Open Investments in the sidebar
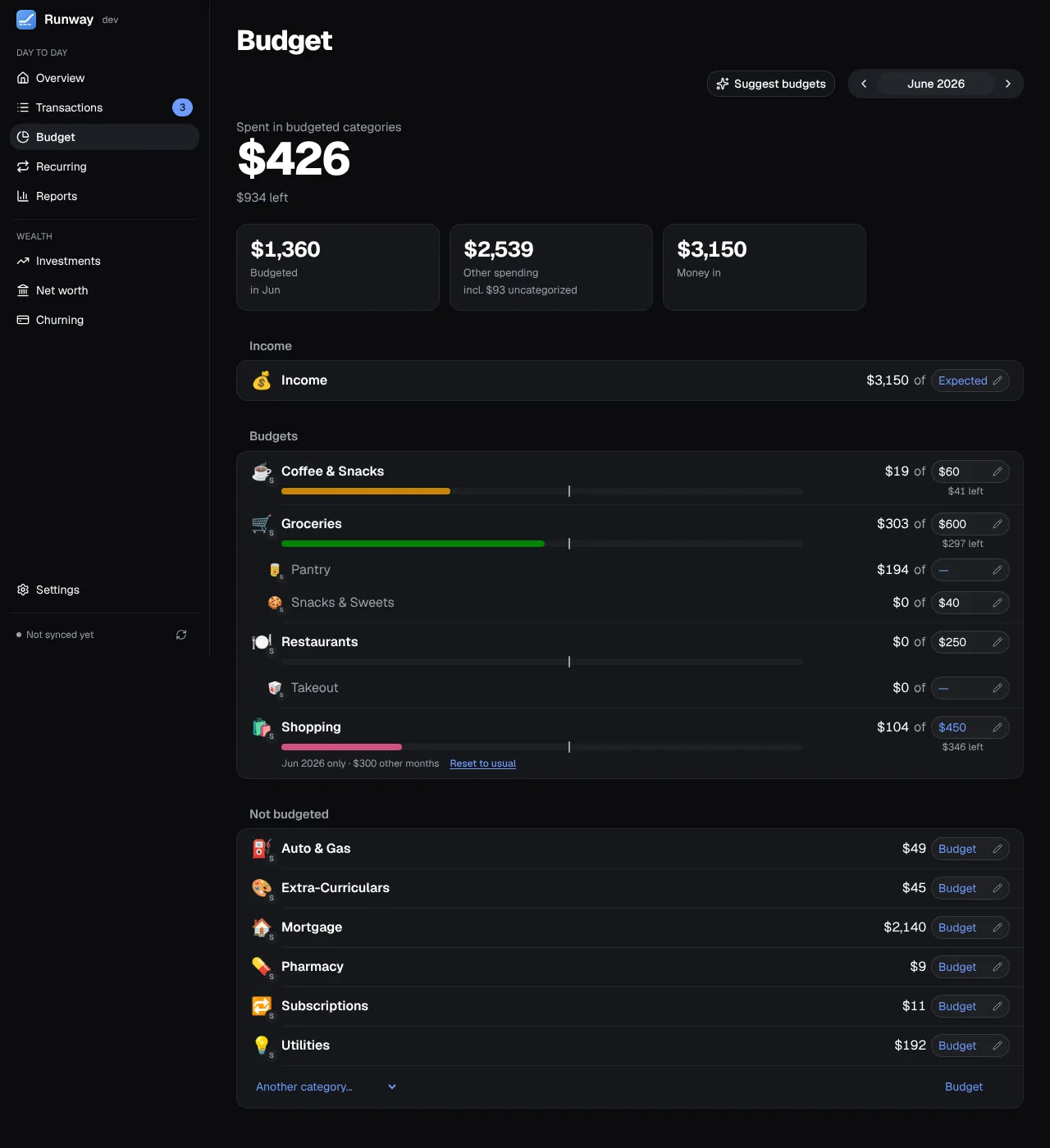The width and height of the screenshot is (1050, 1148). pyautogui.click(x=104, y=261)
